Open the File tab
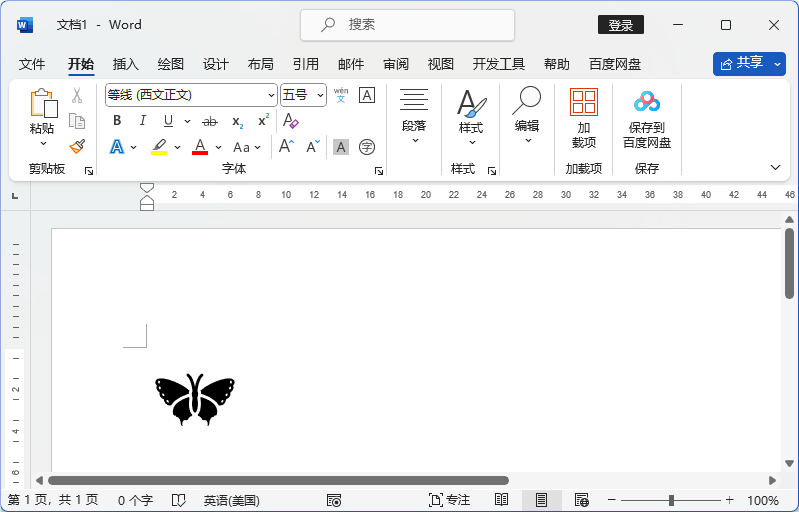 click(x=32, y=64)
